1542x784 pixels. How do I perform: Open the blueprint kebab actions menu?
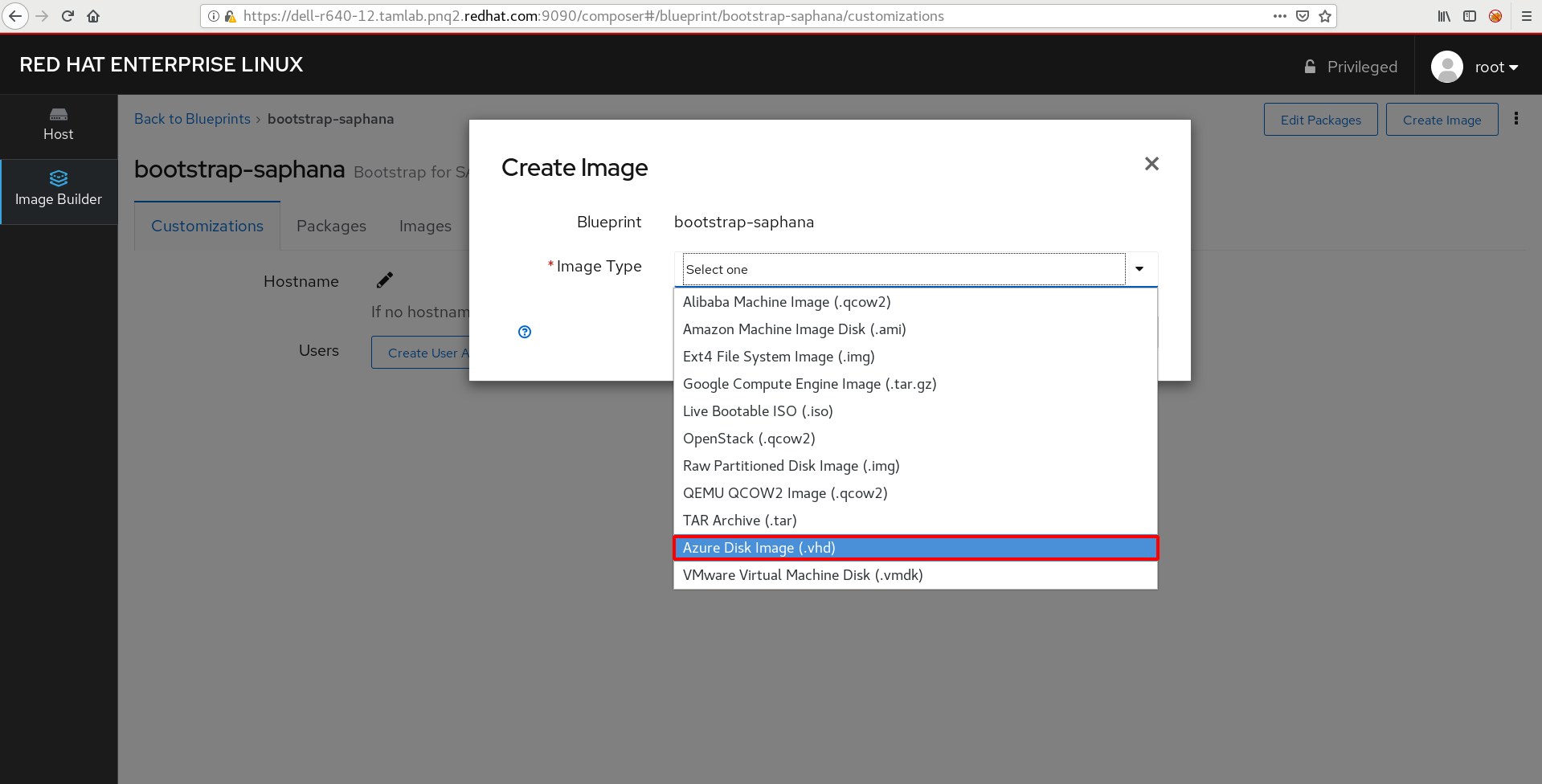pyautogui.click(x=1516, y=119)
